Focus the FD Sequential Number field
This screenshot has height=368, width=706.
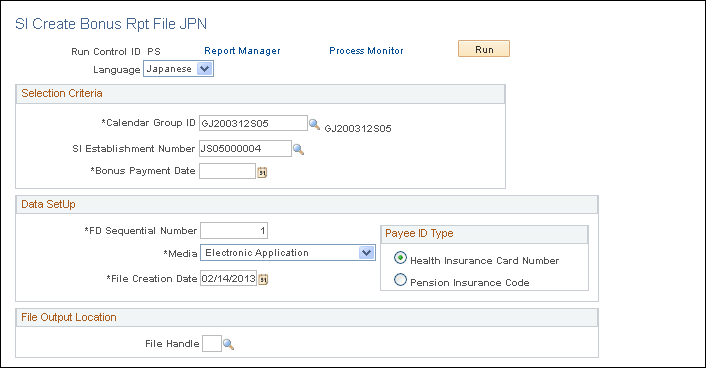[234, 231]
